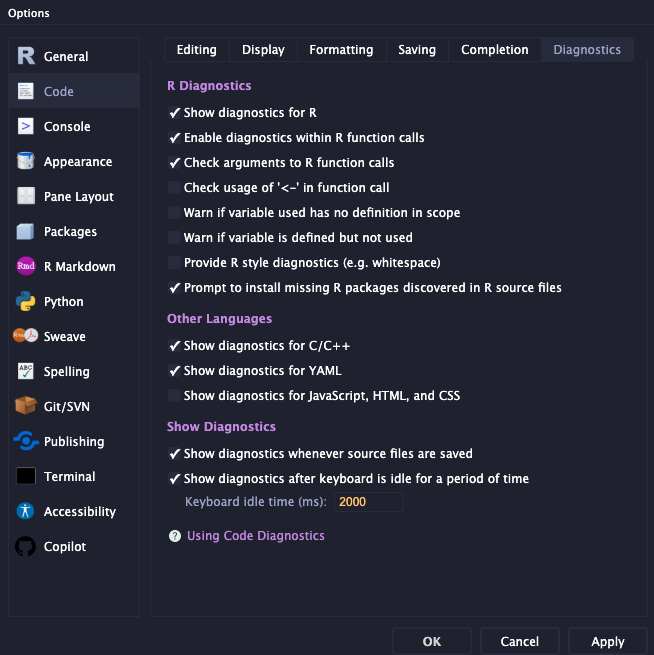Click the help icon beside Using Code Diagnostics
Viewport: 654px width, 655px height.
click(175, 536)
